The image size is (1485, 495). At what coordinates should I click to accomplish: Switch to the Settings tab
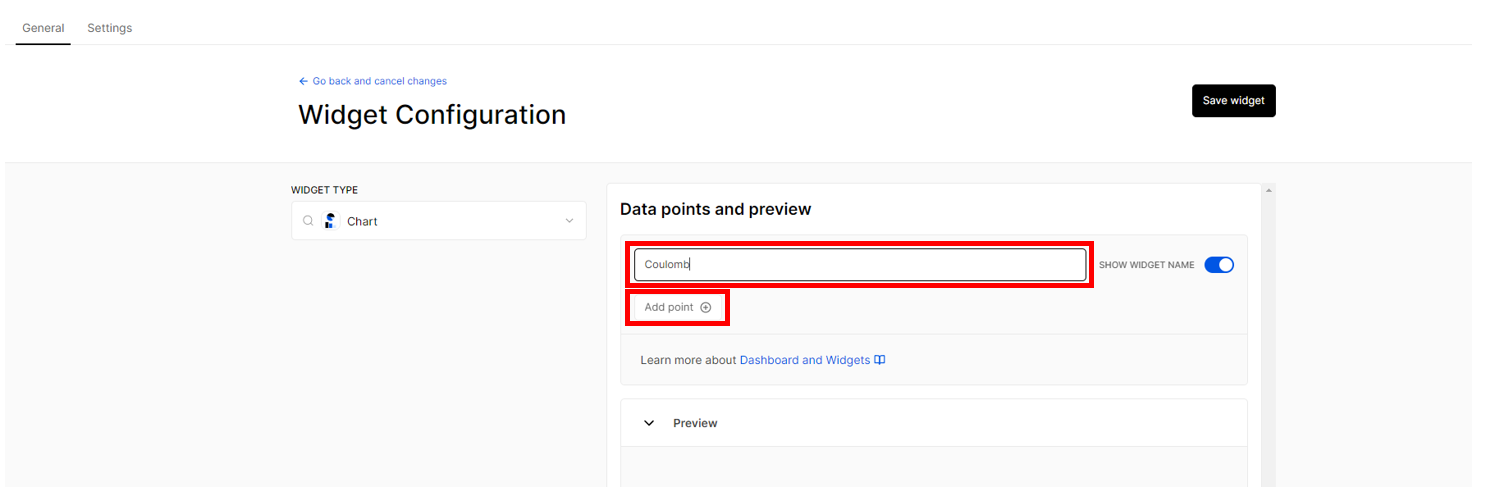pos(110,28)
